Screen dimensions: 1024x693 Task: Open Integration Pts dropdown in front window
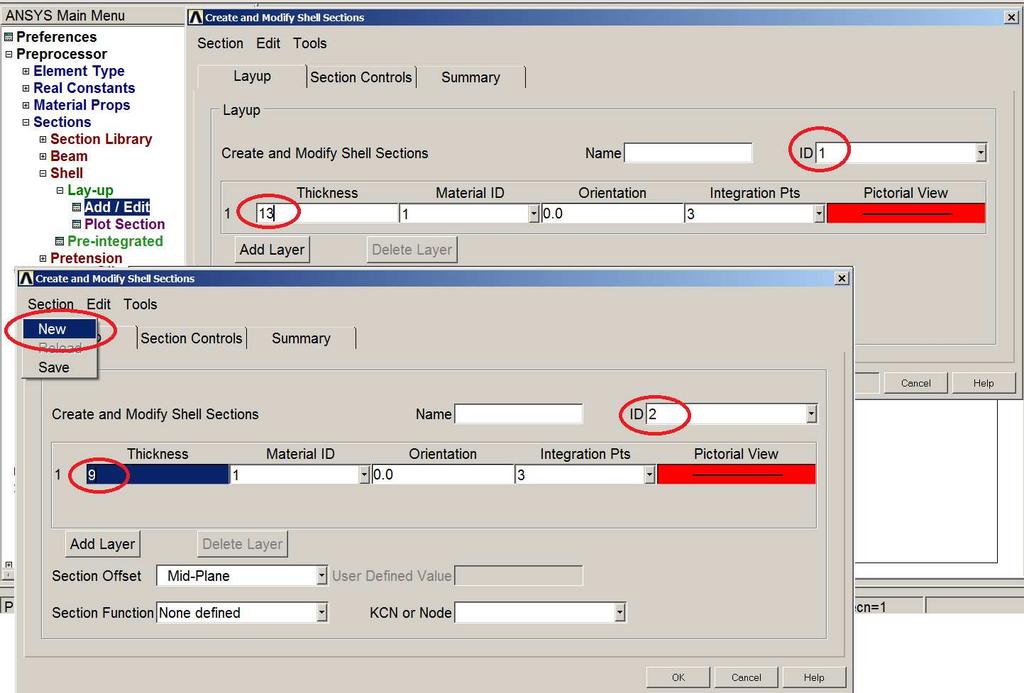649,475
